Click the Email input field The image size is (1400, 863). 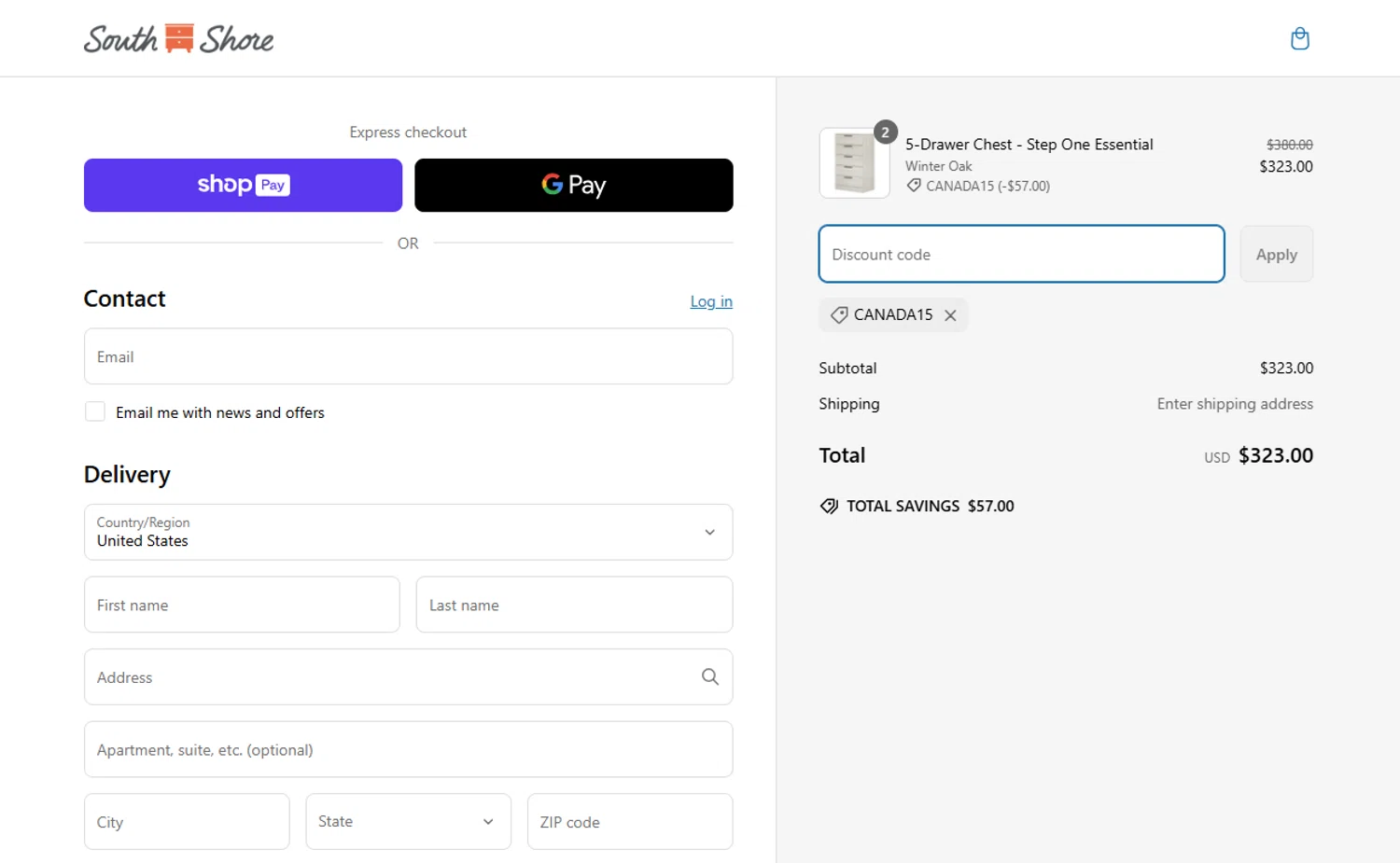(x=408, y=356)
